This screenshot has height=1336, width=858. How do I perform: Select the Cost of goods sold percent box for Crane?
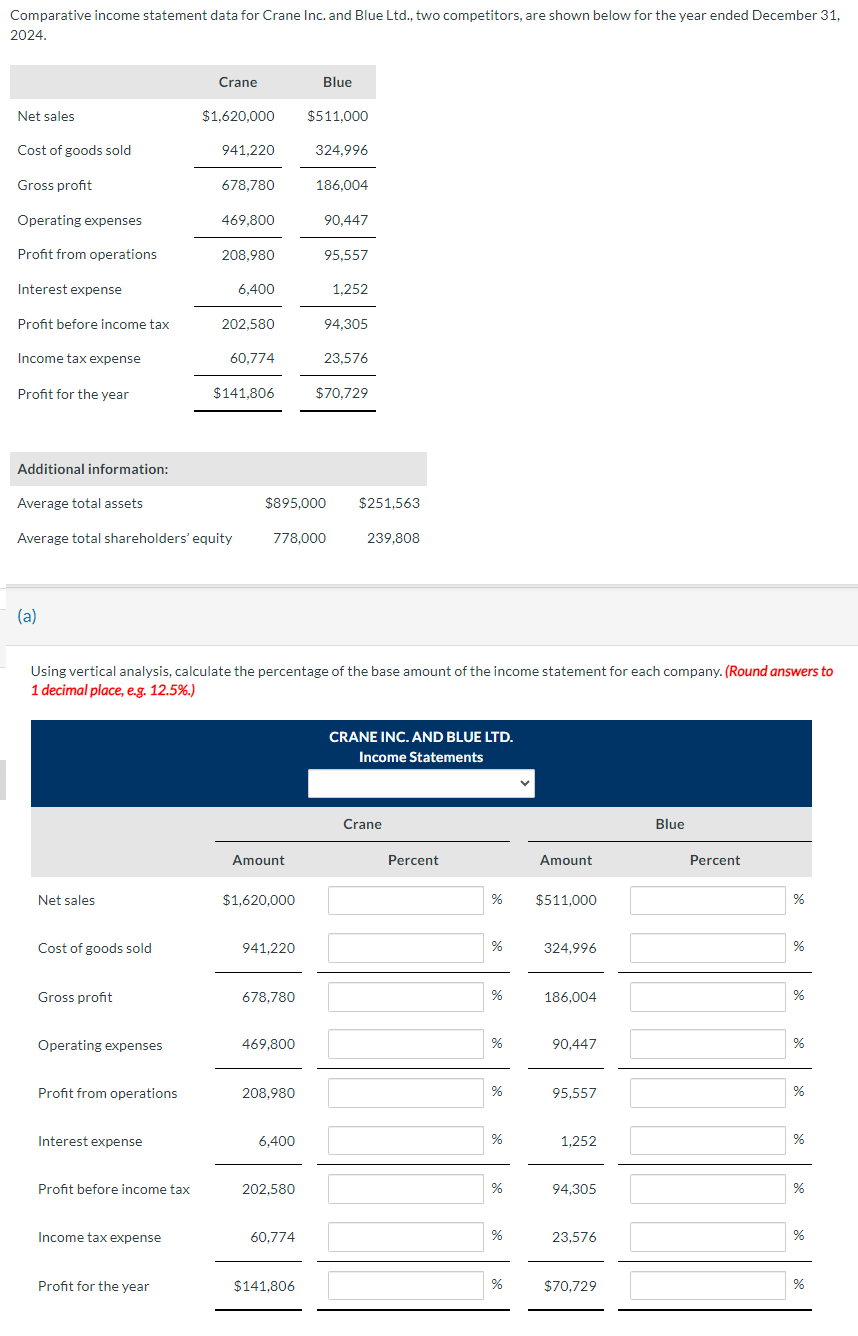click(x=405, y=948)
